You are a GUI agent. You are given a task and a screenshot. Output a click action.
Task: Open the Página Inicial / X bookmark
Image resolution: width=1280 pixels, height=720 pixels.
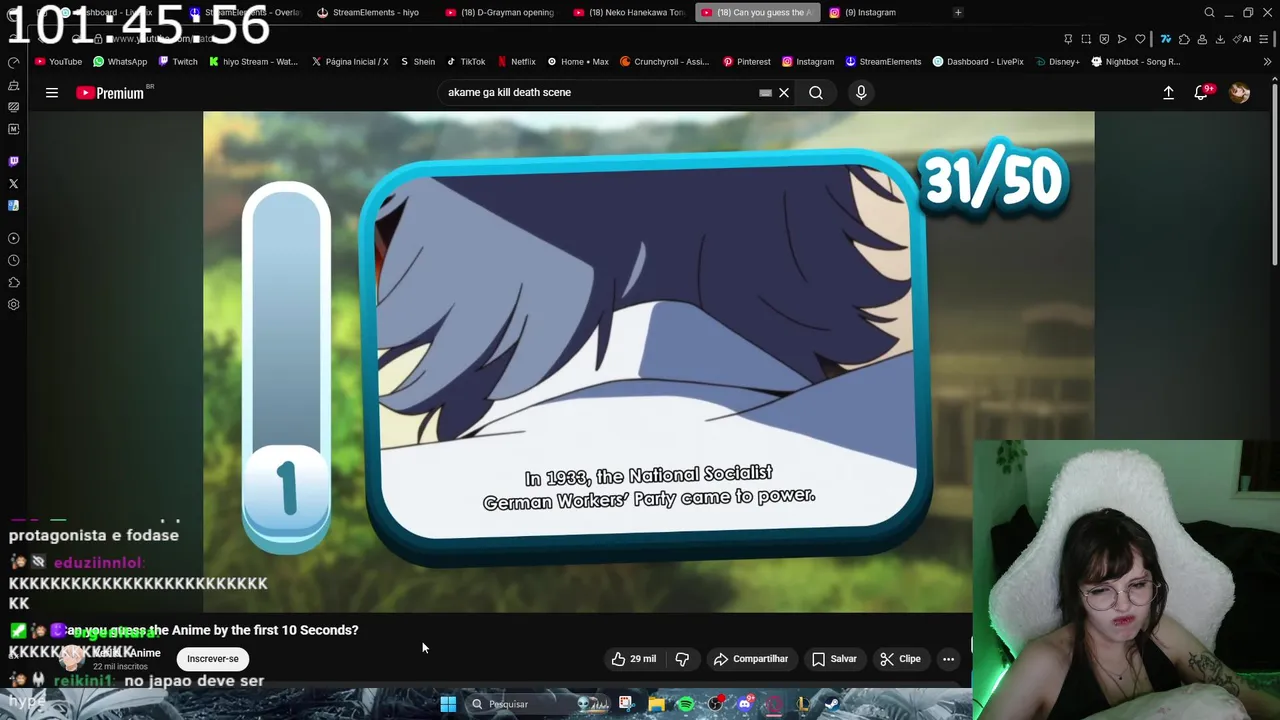point(350,62)
